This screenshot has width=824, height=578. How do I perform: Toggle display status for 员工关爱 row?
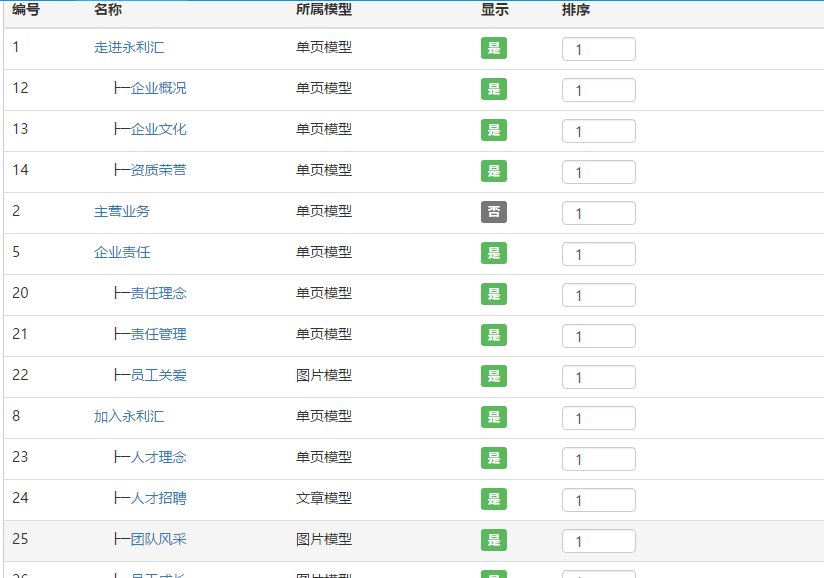tap(493, 376)
